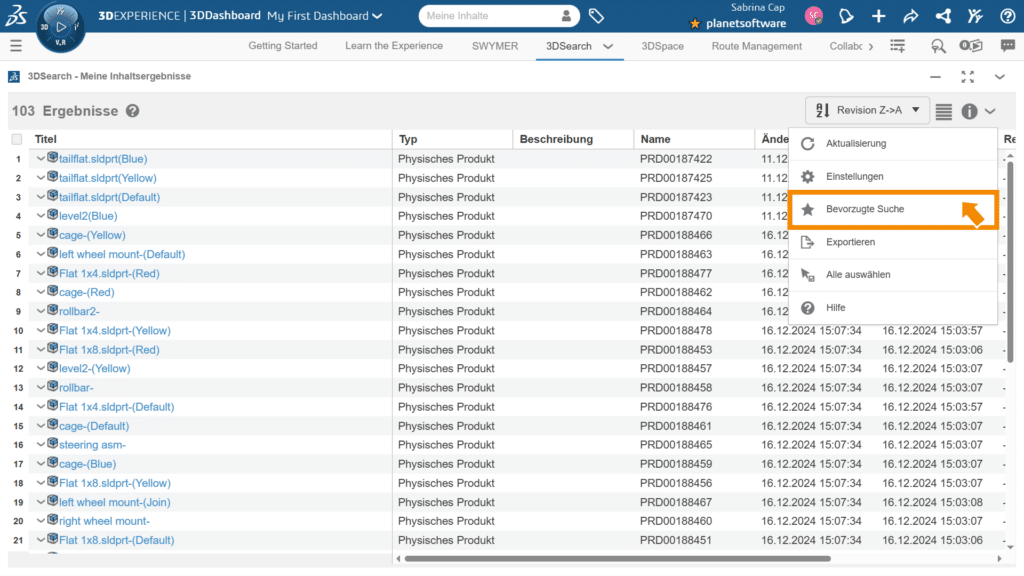Choose Exportieren in the dropdown menu

pyautogui.click(x=850, y=242)
